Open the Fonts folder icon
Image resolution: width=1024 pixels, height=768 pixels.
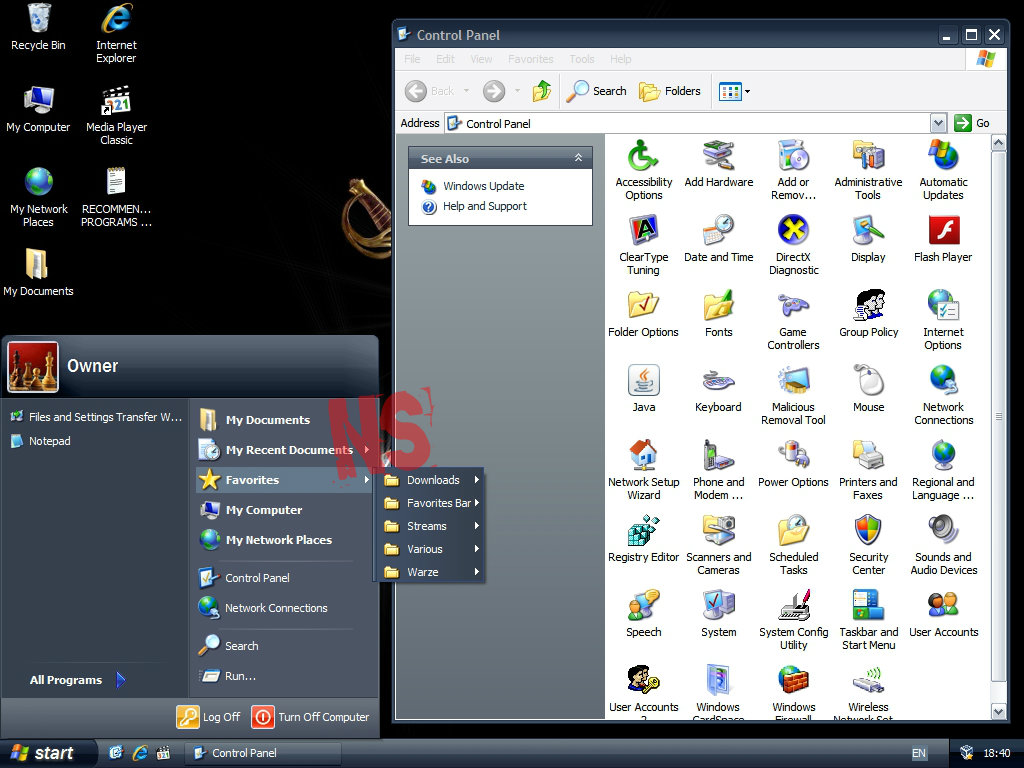(718, 314)
